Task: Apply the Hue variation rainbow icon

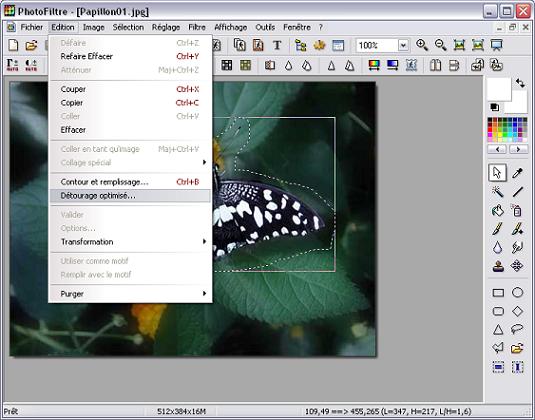Action: 374,65
